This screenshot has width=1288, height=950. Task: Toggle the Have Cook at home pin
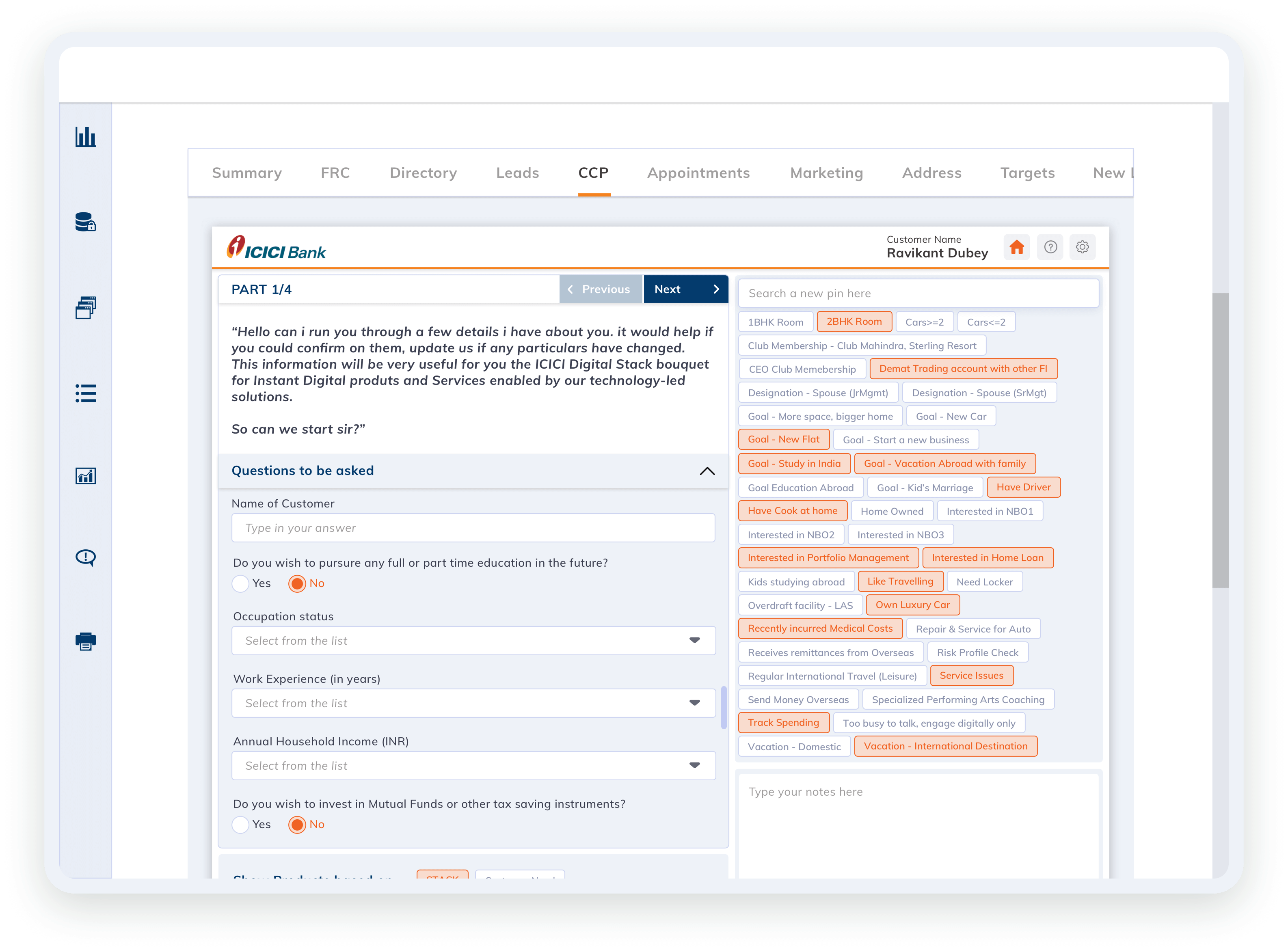[x=792, y=511]
